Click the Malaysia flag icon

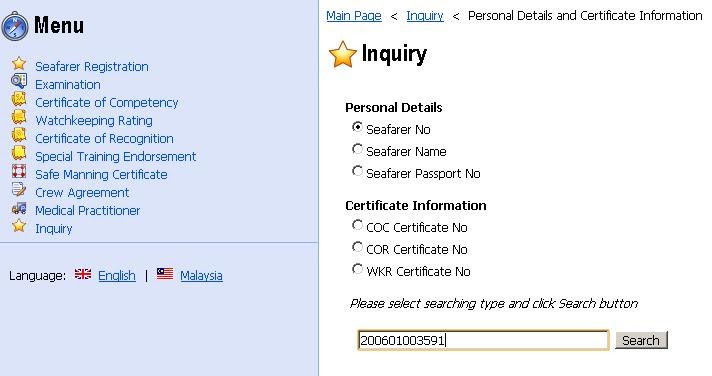165,273
